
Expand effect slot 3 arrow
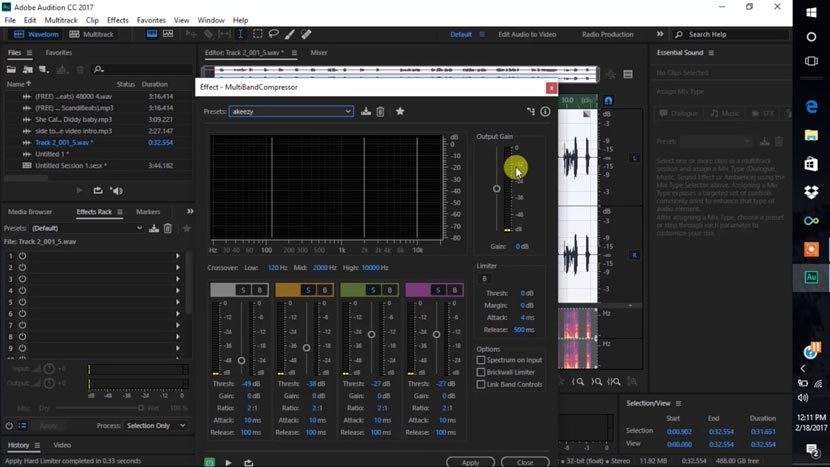[x=178, y=279]
